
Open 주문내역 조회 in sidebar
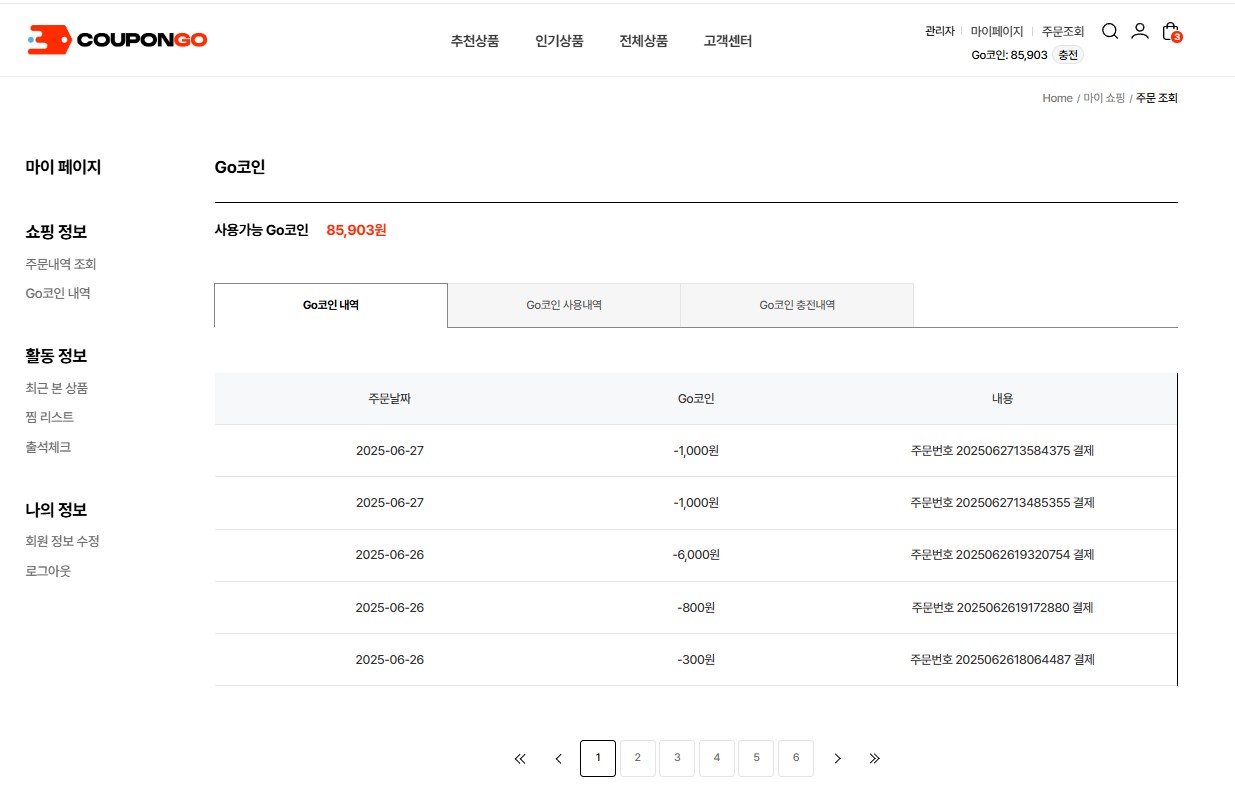(61, 264)
